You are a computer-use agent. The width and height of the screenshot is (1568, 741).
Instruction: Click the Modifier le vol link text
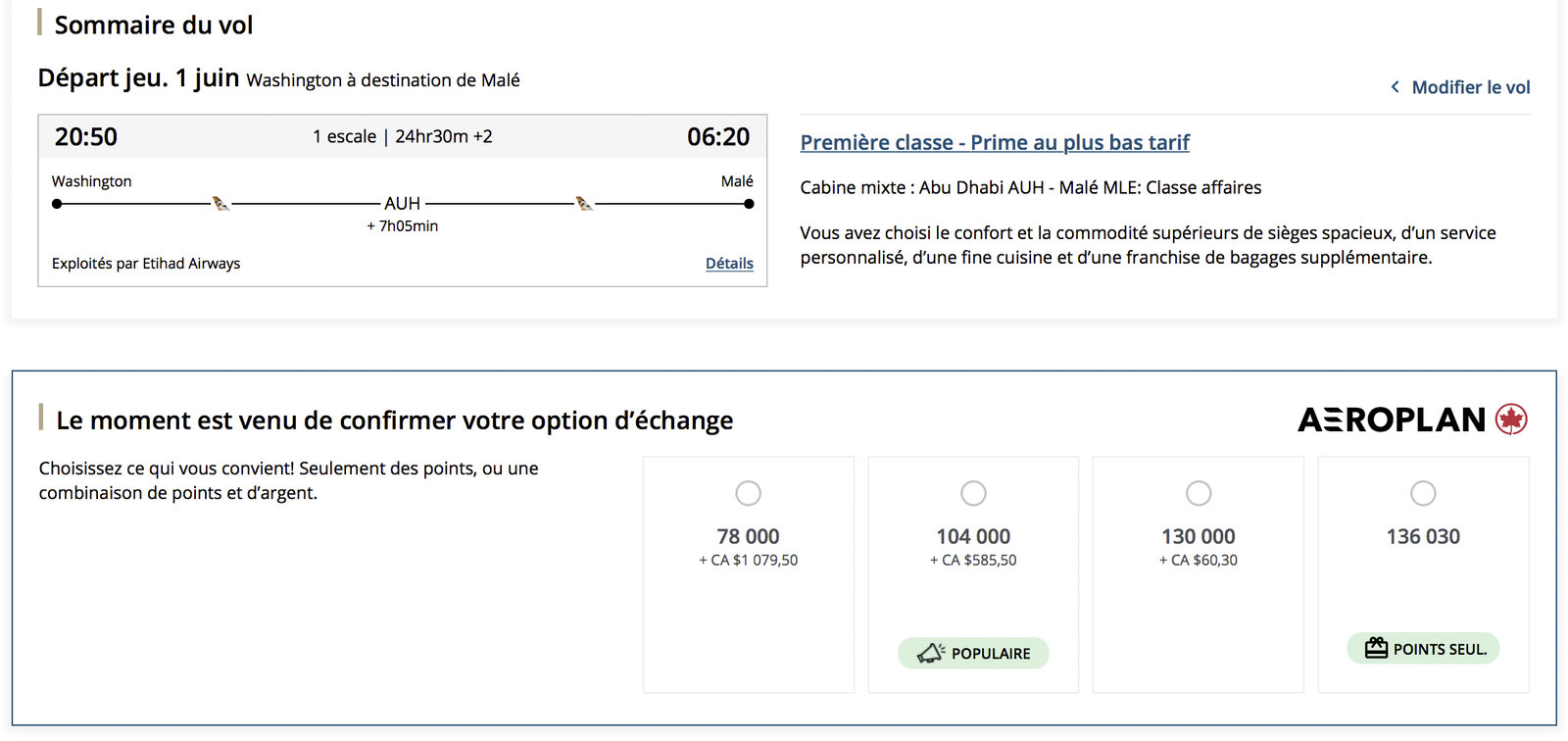(x=1470, y=87)
